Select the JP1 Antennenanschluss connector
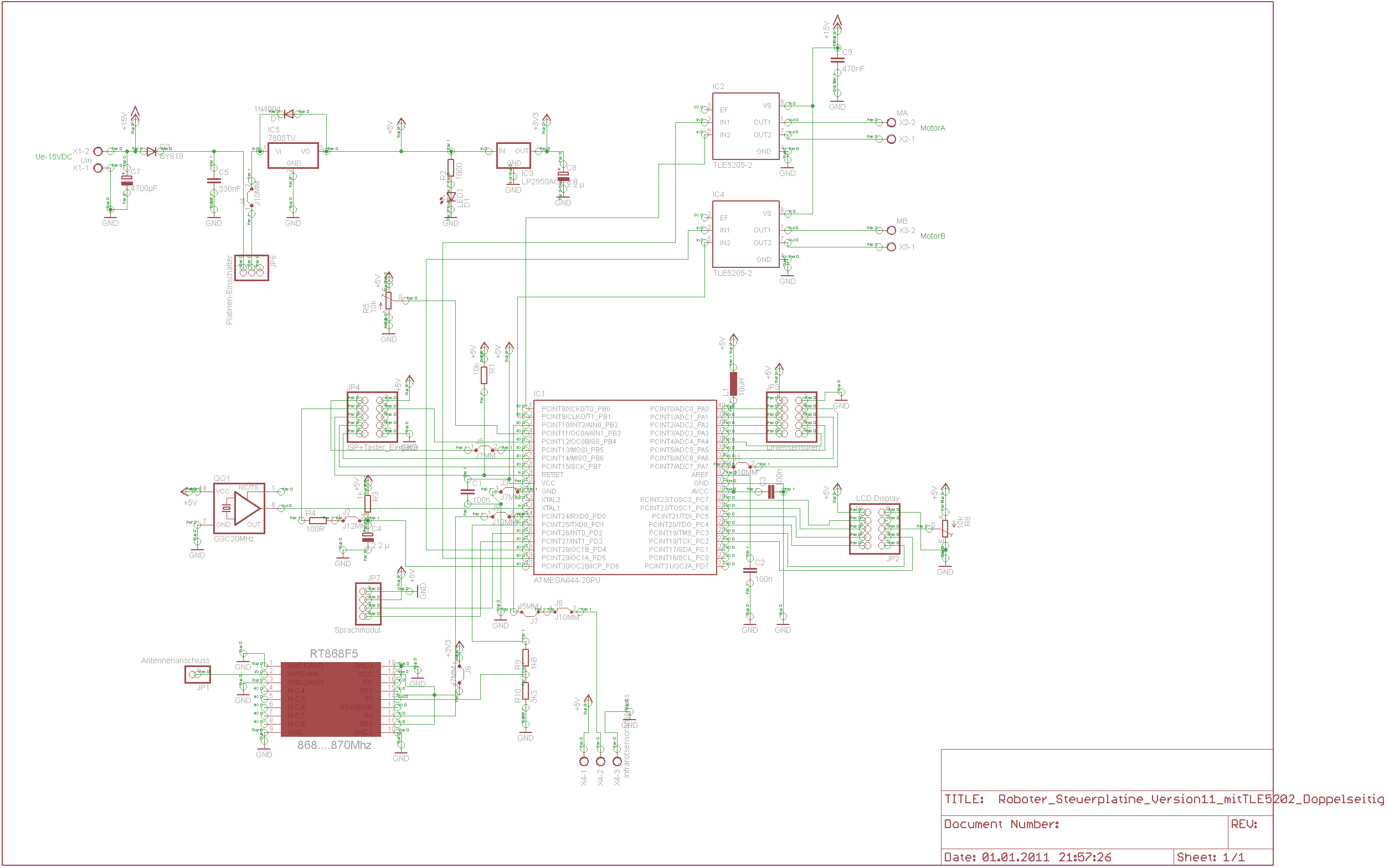 198,675
